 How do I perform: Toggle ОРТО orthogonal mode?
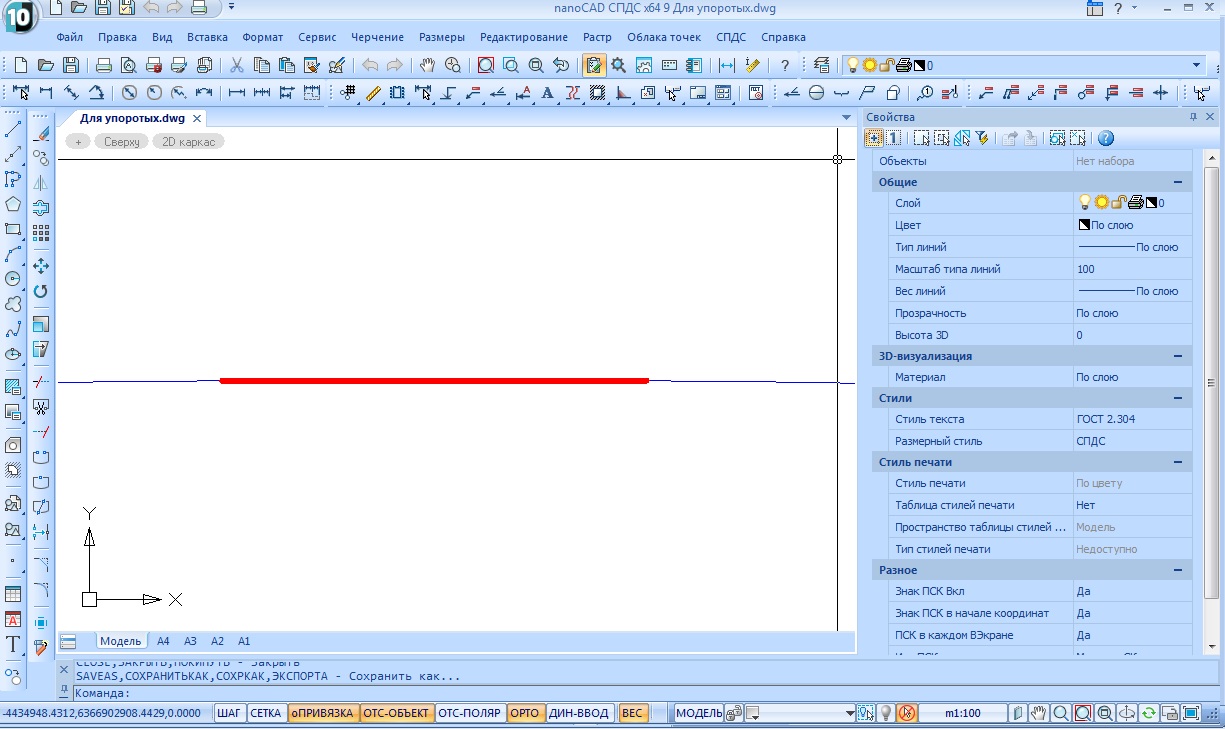click(525, 713)
